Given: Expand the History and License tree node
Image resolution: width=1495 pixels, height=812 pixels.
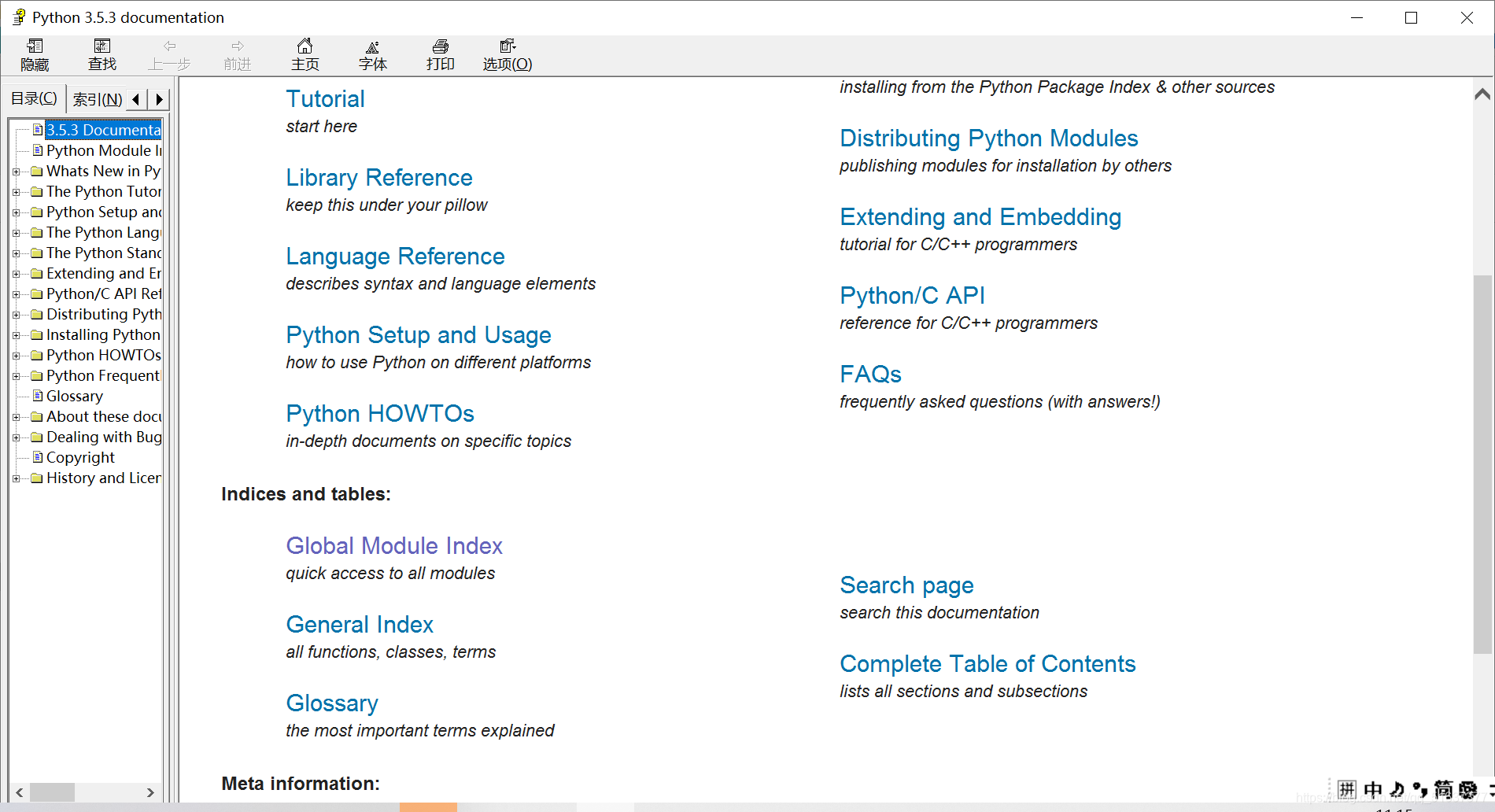Looking at the screenshot, I should [16, 478].
